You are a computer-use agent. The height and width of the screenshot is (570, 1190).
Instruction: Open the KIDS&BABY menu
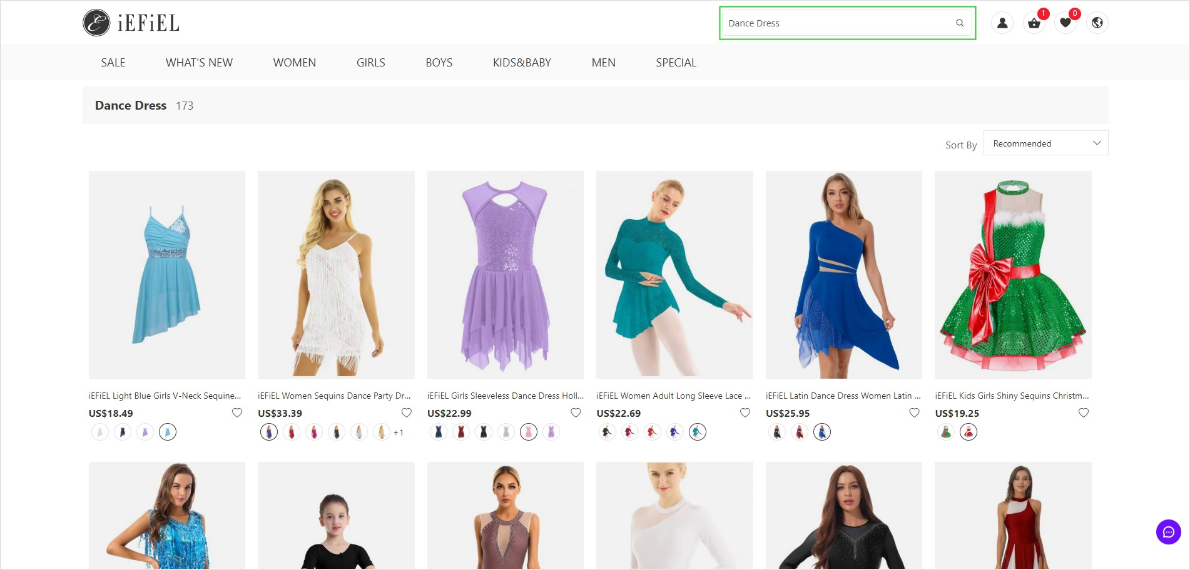(x=522, y=62)
